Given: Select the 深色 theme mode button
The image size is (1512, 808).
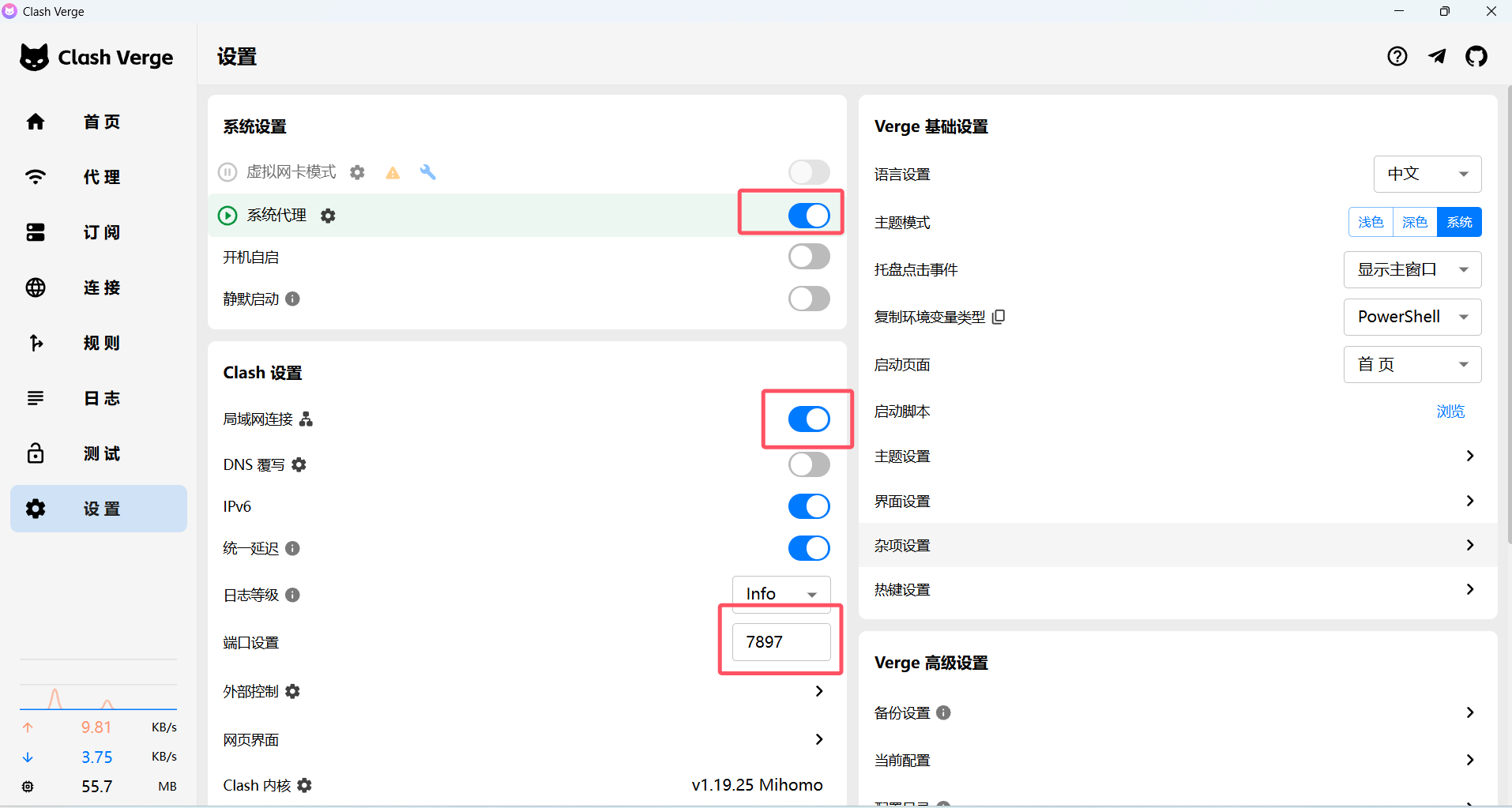Looking at the screenshot, I should point(1415,222).
